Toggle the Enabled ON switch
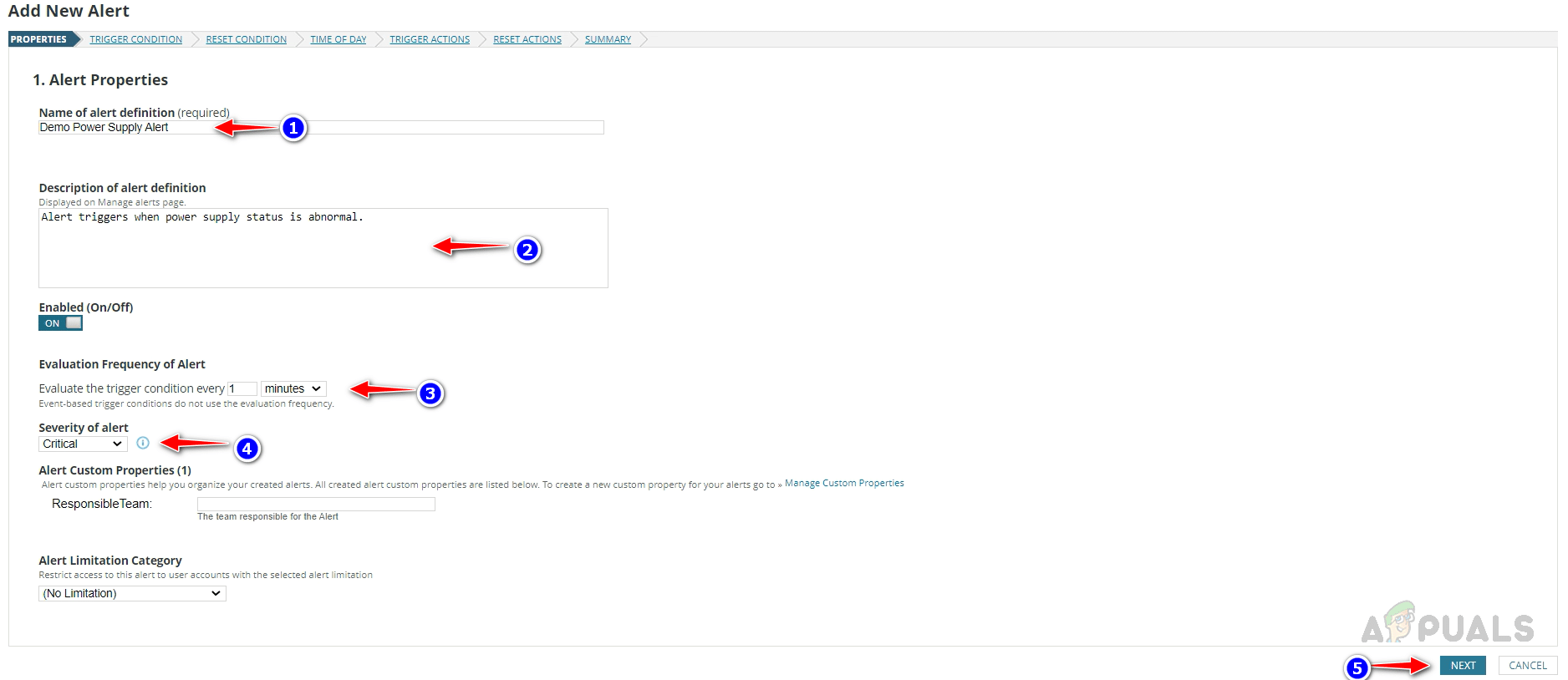The image size is (1568, 680). pos(60,323)
